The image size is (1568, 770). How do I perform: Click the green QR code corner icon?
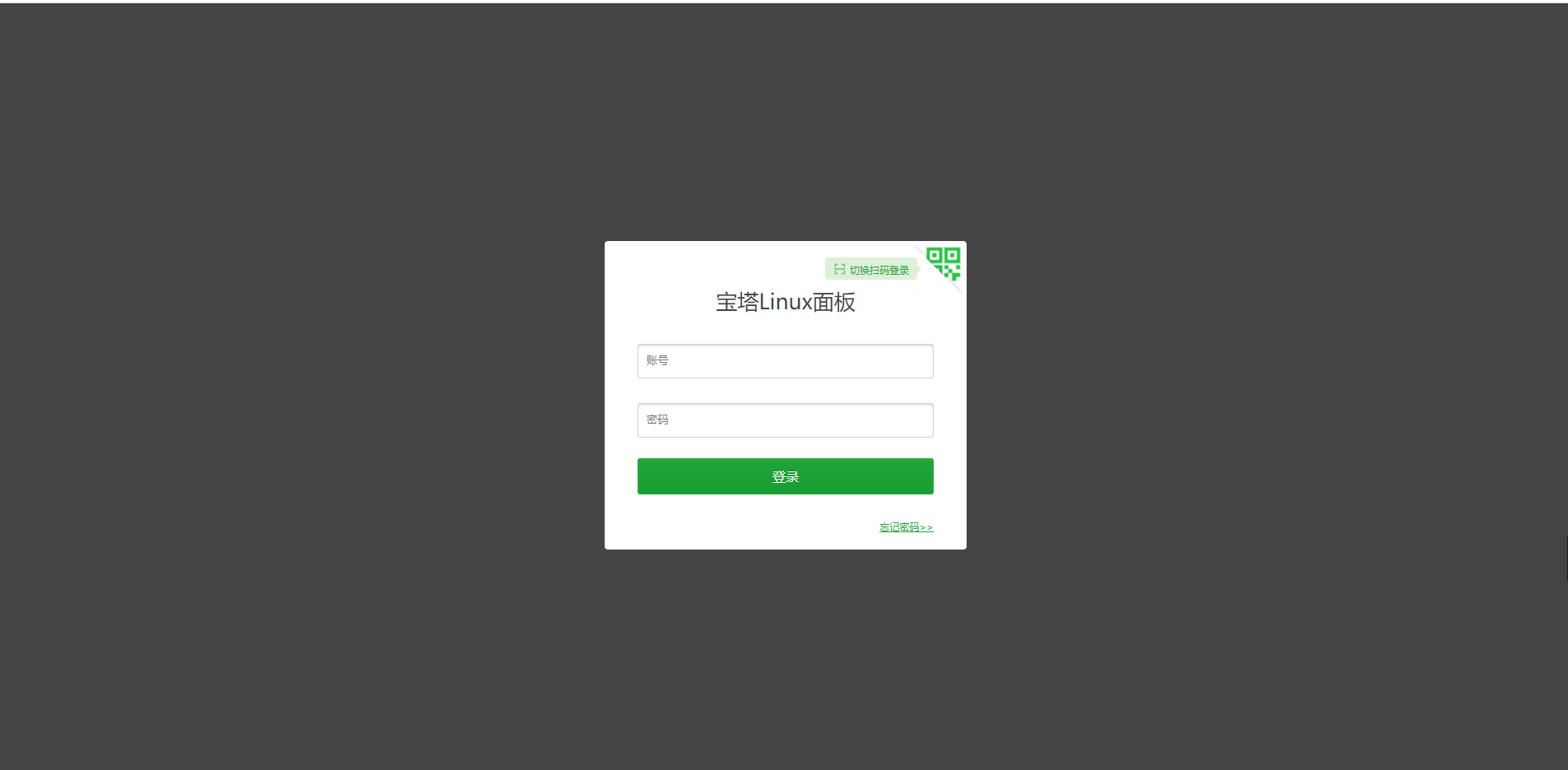[944, 263]
